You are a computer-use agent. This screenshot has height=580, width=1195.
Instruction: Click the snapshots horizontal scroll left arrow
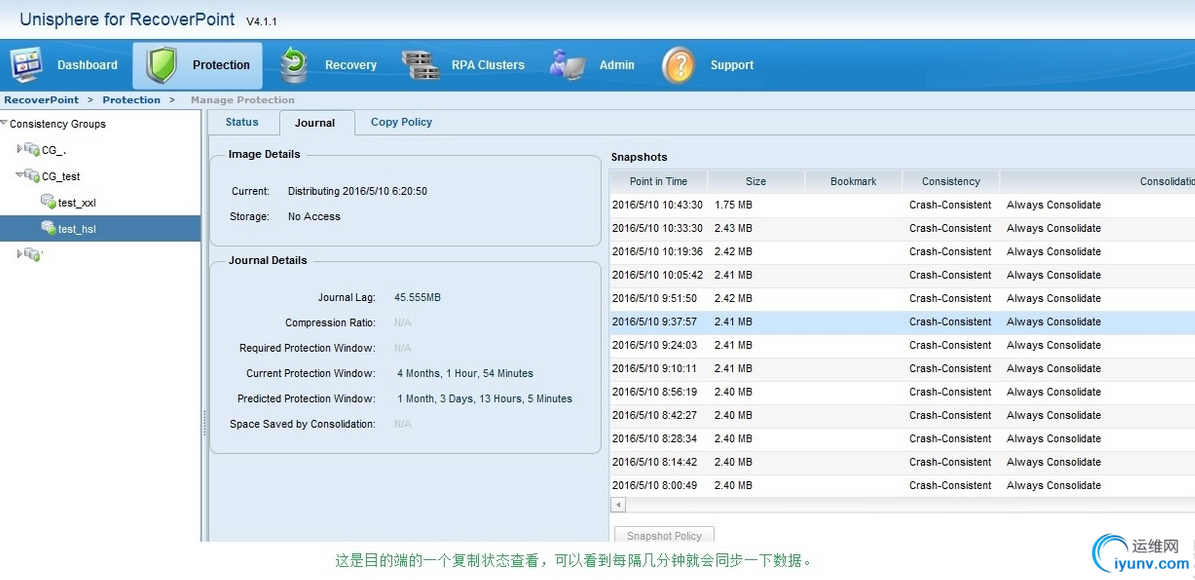click(618, 505)
